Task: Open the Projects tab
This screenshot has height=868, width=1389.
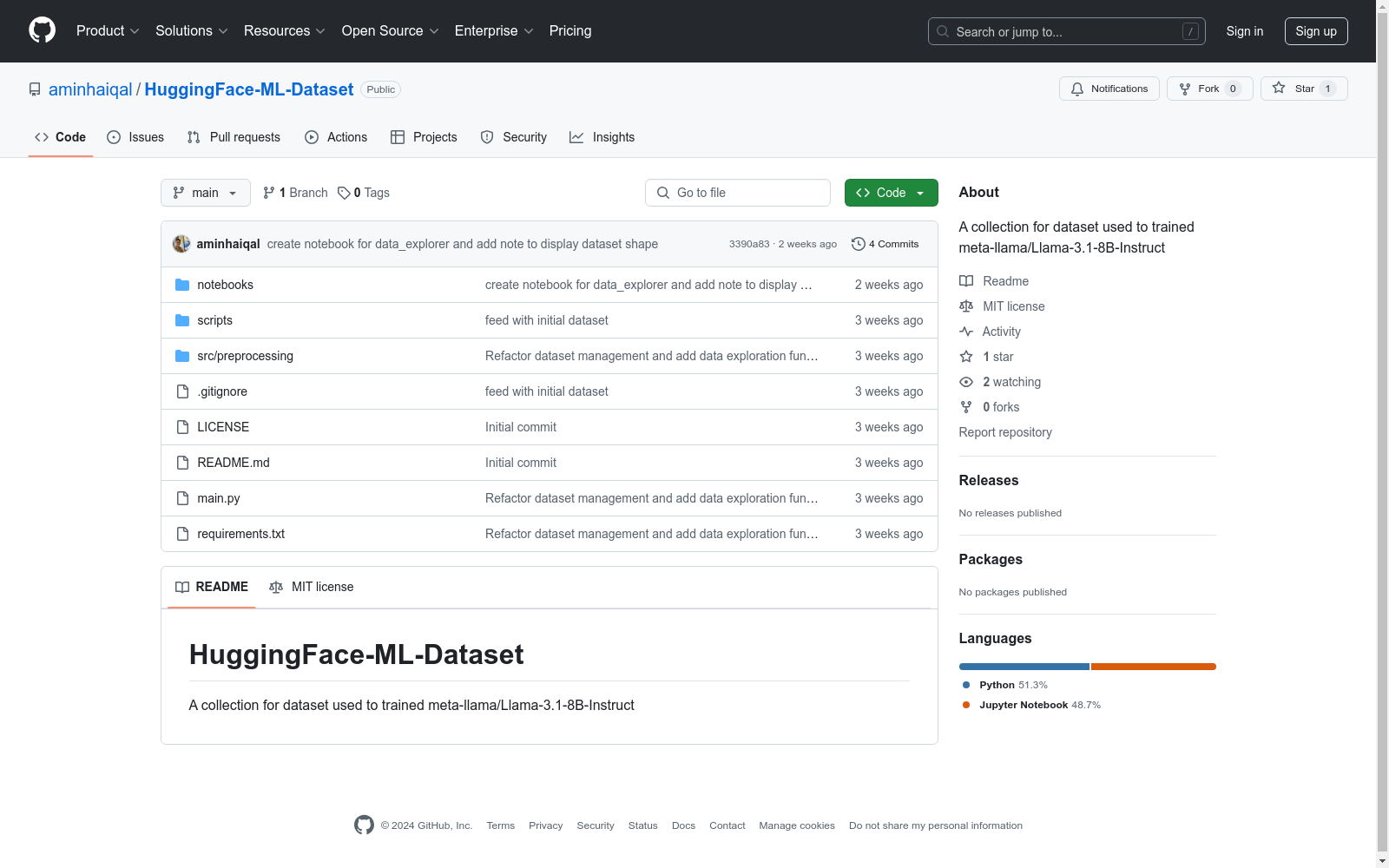Action: coord(424,137)
